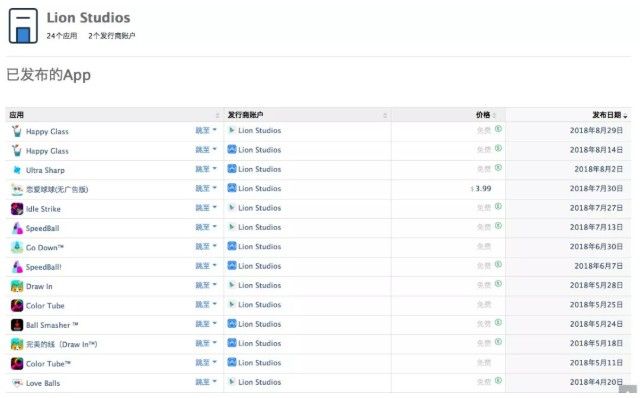Click in-app purchase icon in Happy Glass 8月29日 row
Screen dimensions: 643x398
point(498,129)
